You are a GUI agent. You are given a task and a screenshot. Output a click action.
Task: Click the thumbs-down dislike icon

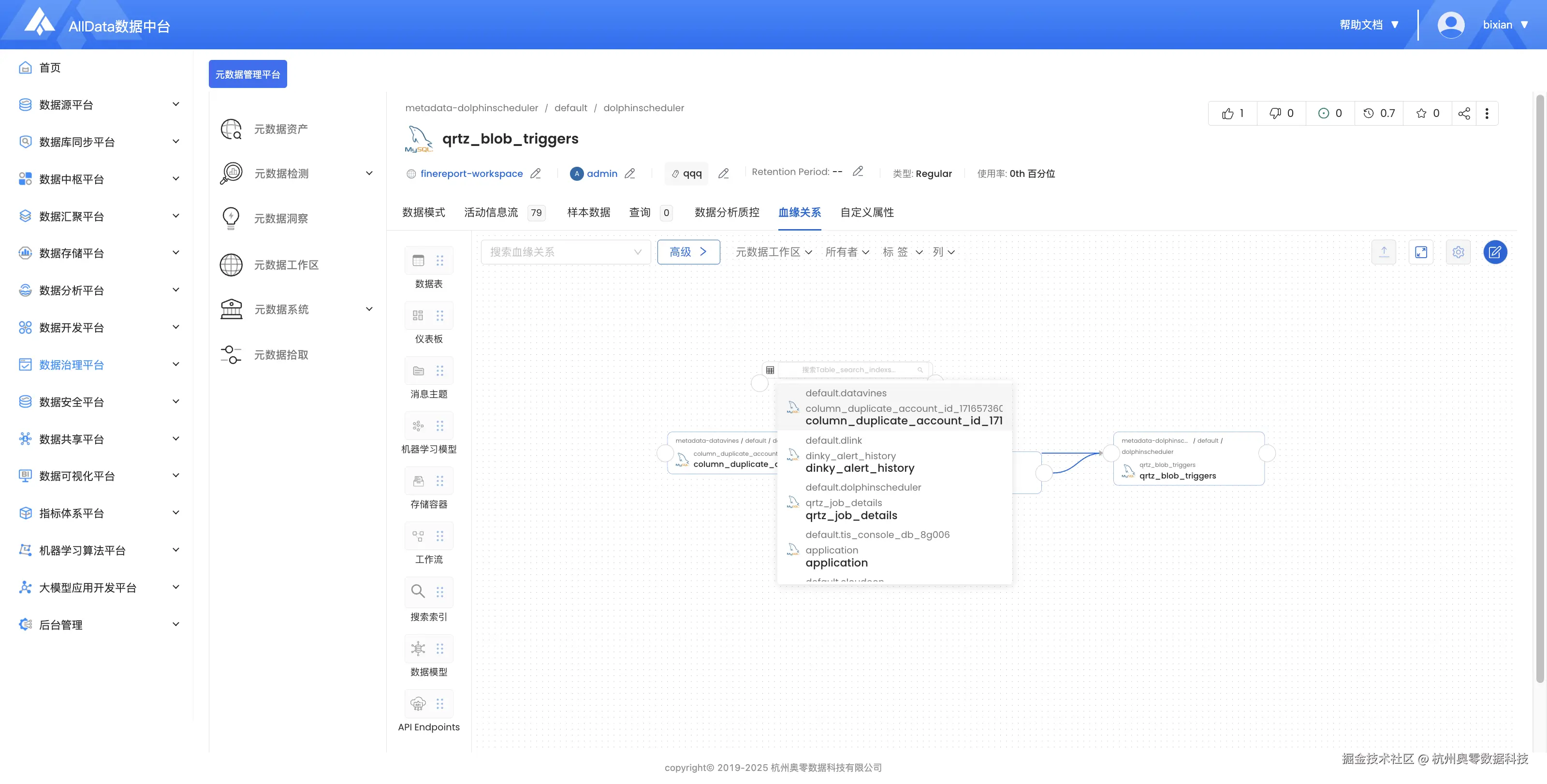click(x=1275, y=114)
